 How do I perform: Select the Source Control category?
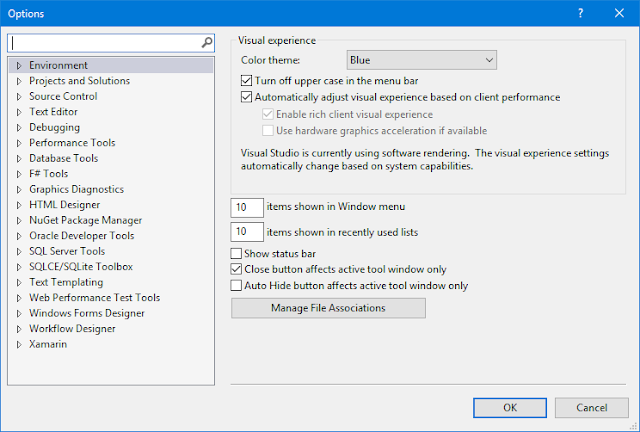pyautogui.click(x=63, y=96)
